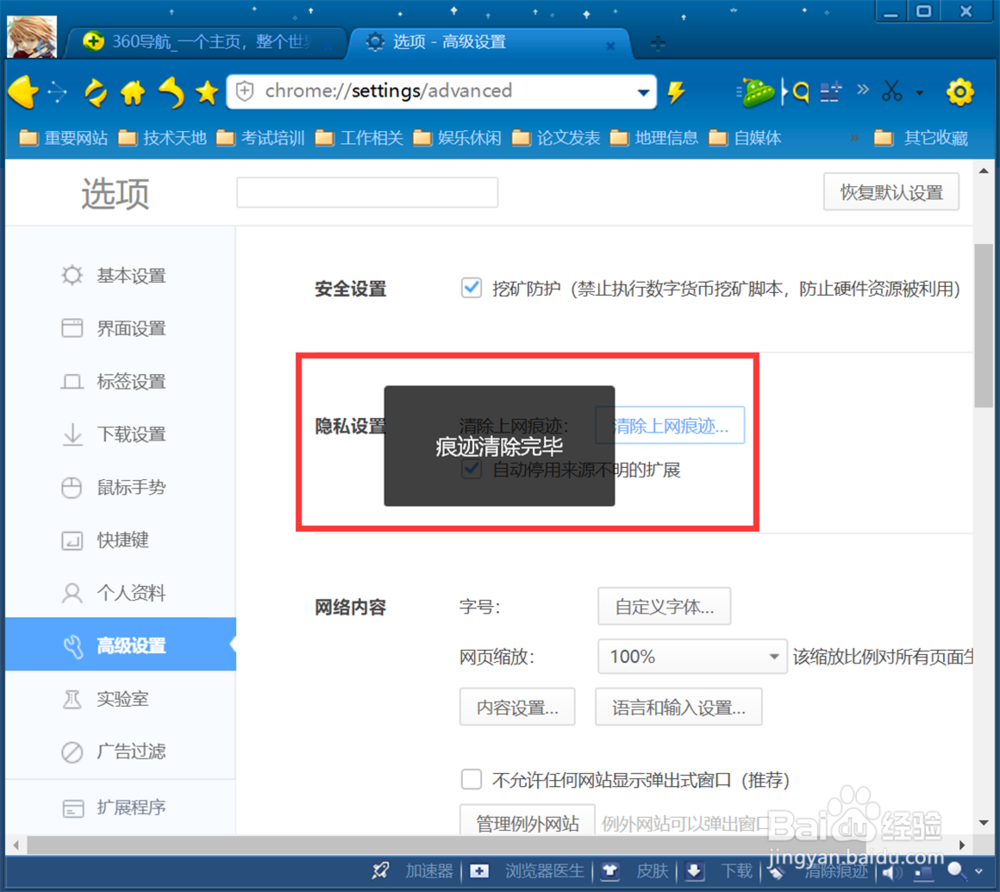This screenshot has width=1000, height=892.
Task: Bookmark this page with star icon
Action: click(207, 93)
